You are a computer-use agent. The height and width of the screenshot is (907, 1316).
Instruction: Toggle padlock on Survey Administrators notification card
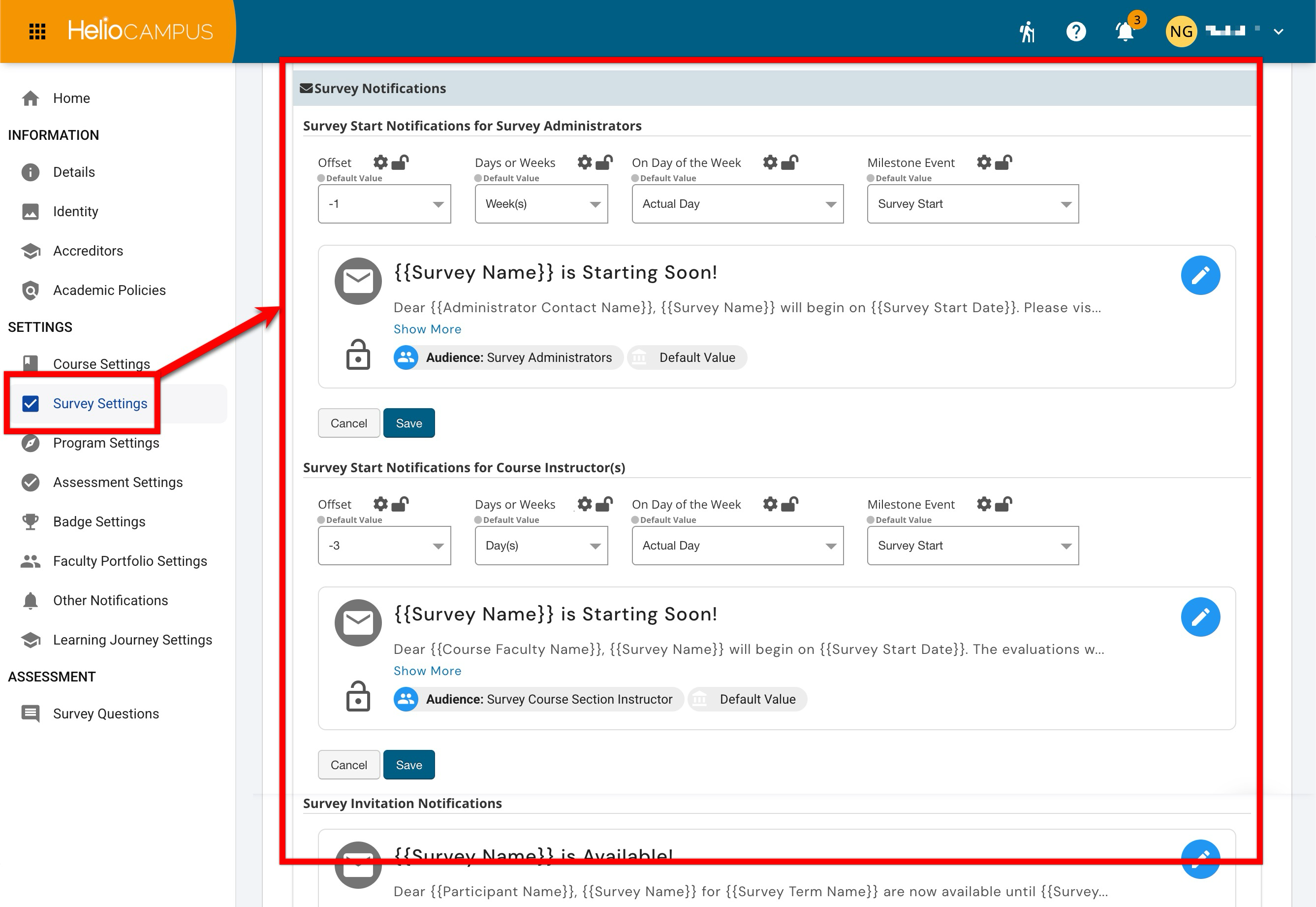click(358, 355)
